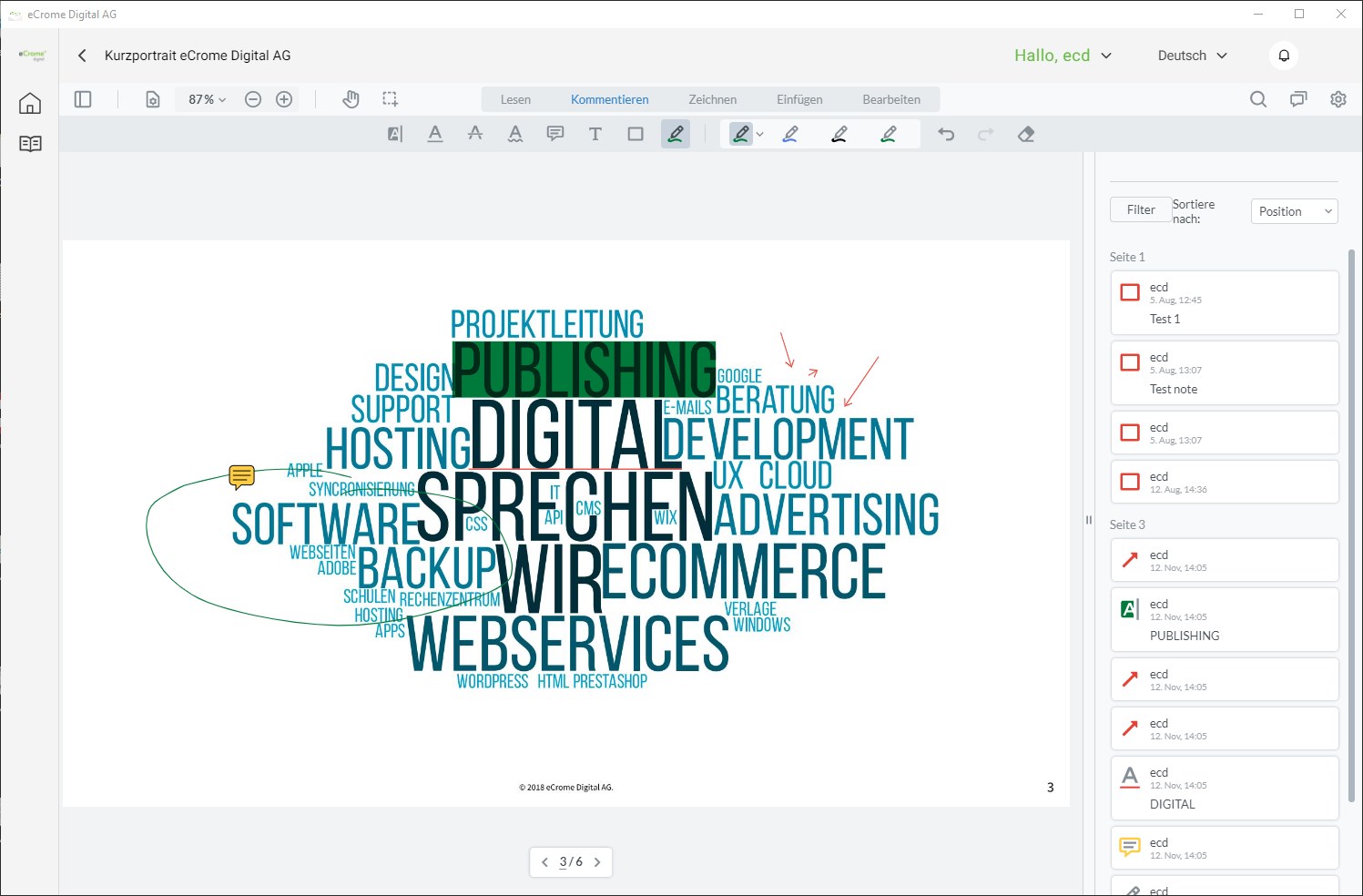Zoom out with the minus button
Viewport: 1363px width, 896px height.
[x=253, y=99]
